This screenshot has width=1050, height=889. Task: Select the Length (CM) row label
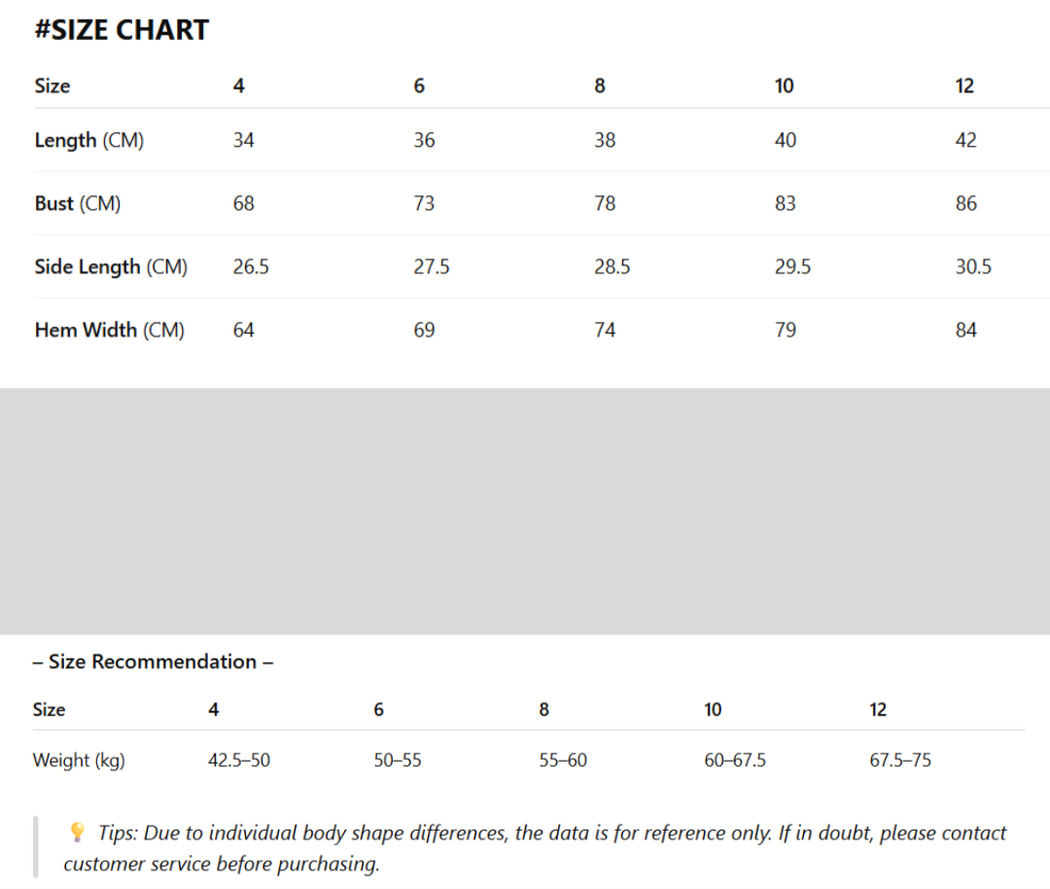click(89, 141)
